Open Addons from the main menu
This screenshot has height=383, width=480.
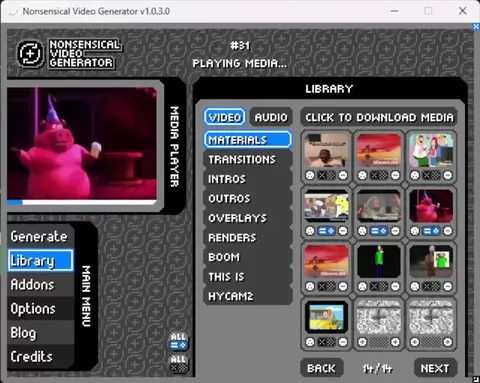[x=40, y=284]
